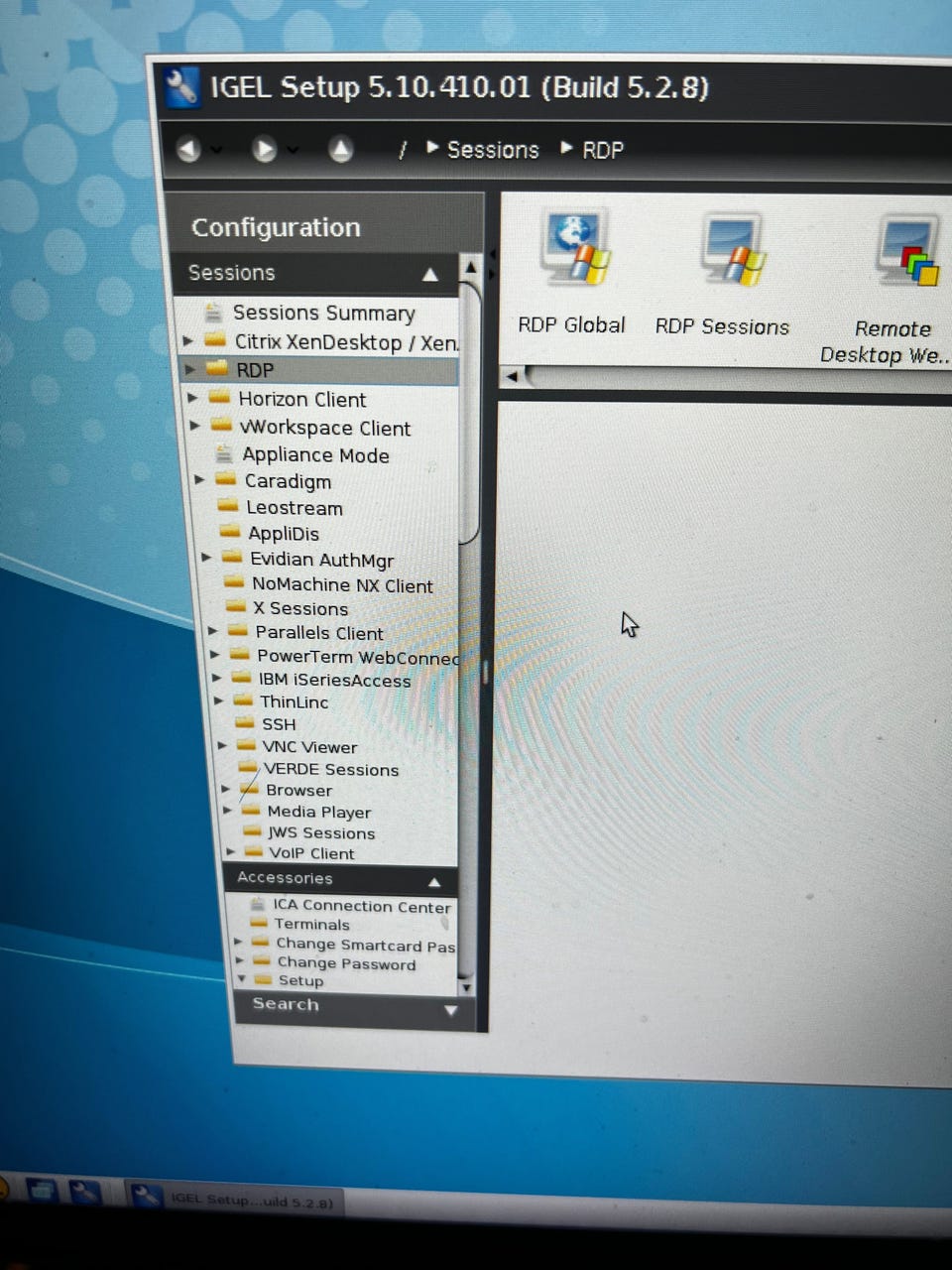The width and height of the screenshot is (952, 1270).
Task: Select PowerTerm WebConnect in the tree
Action: [357, 656]
